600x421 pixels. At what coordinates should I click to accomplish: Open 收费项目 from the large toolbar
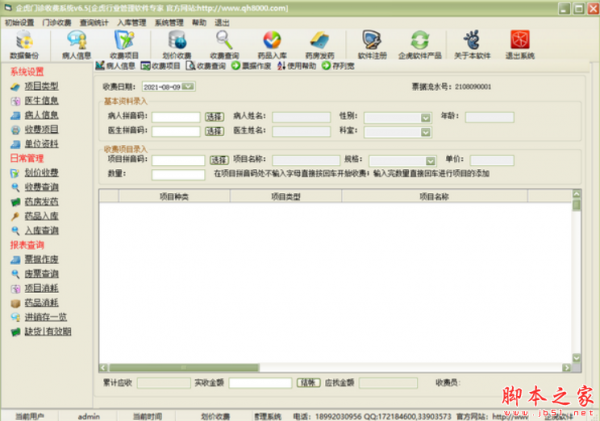pyautogui.click(x=124, y=45)
